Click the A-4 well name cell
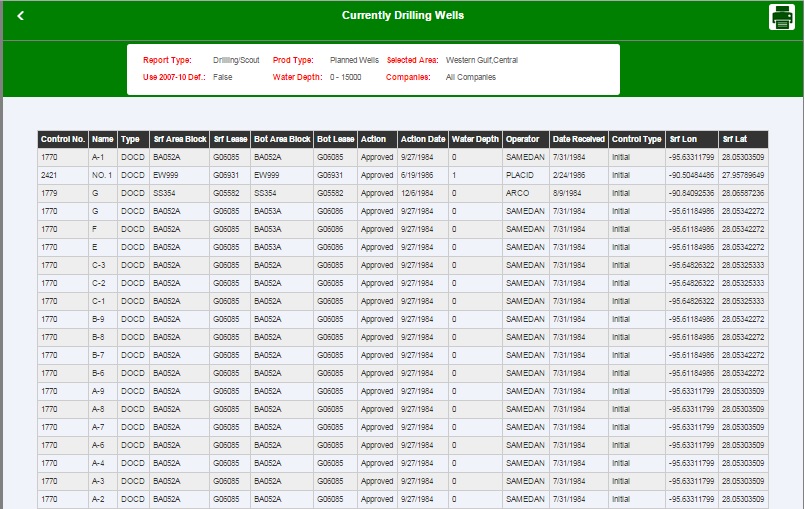This screenshot has height=509, width=805. [103, 463]
